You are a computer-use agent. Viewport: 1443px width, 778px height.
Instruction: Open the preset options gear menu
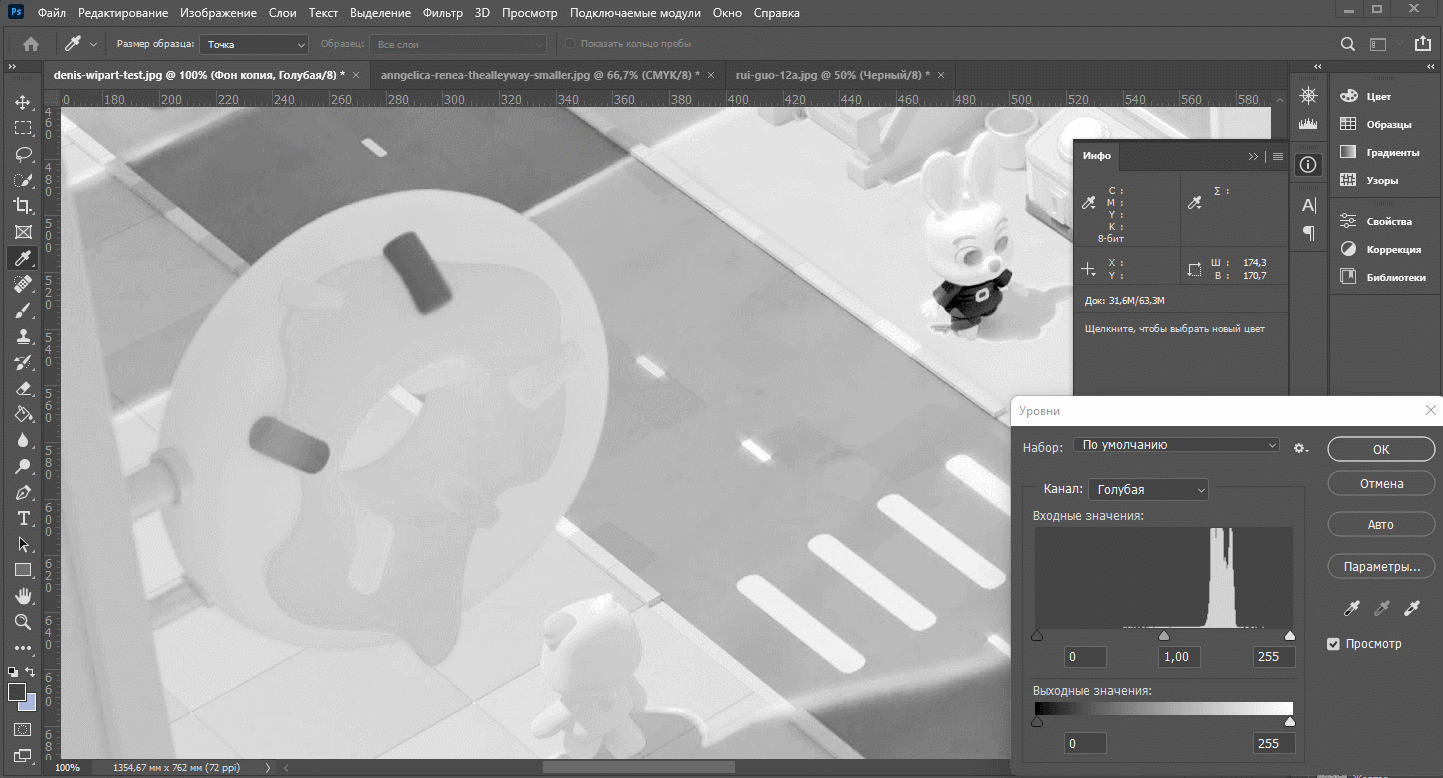pos(1300,448)
